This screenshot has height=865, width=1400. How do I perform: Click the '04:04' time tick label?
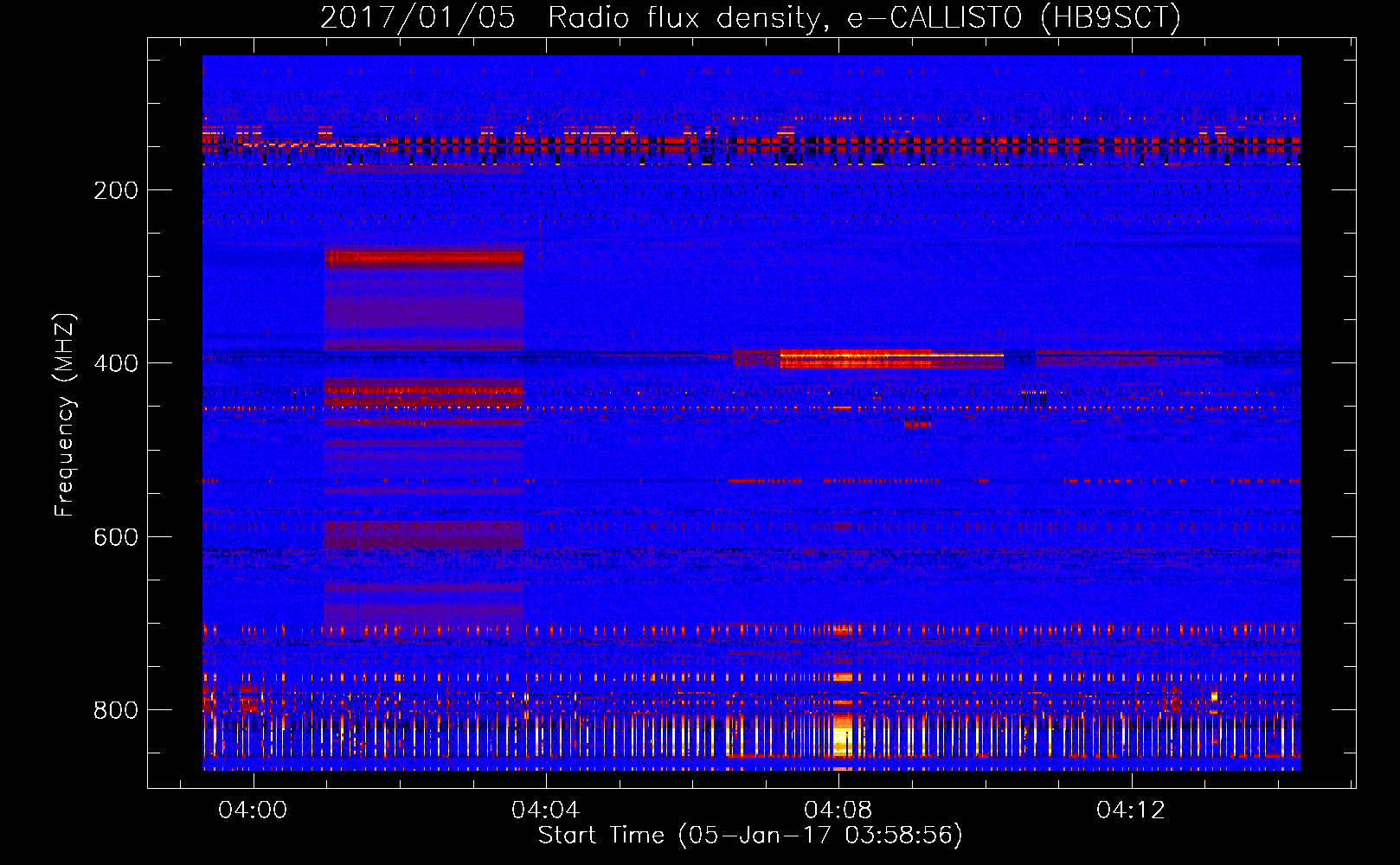(545, 811)
